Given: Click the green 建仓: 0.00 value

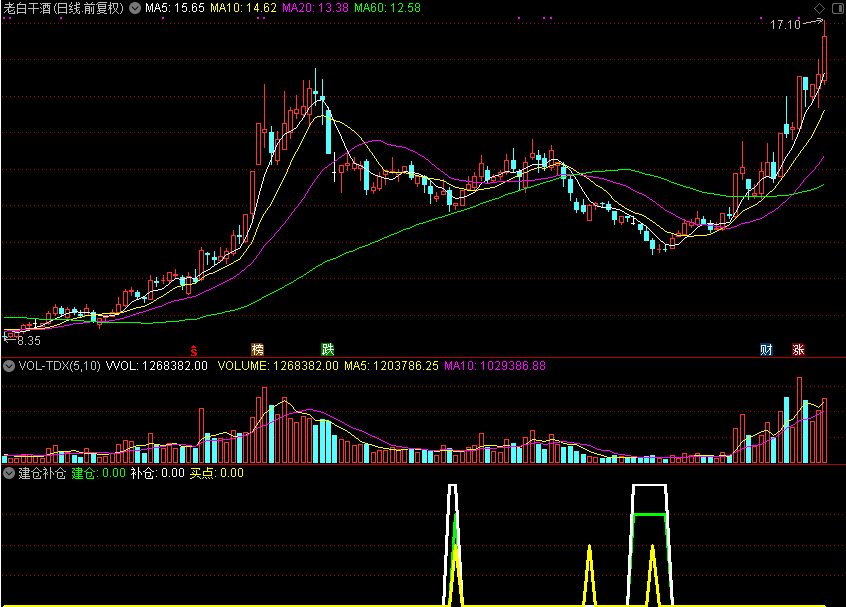Looking at the screenshot, I should (98, 473).
